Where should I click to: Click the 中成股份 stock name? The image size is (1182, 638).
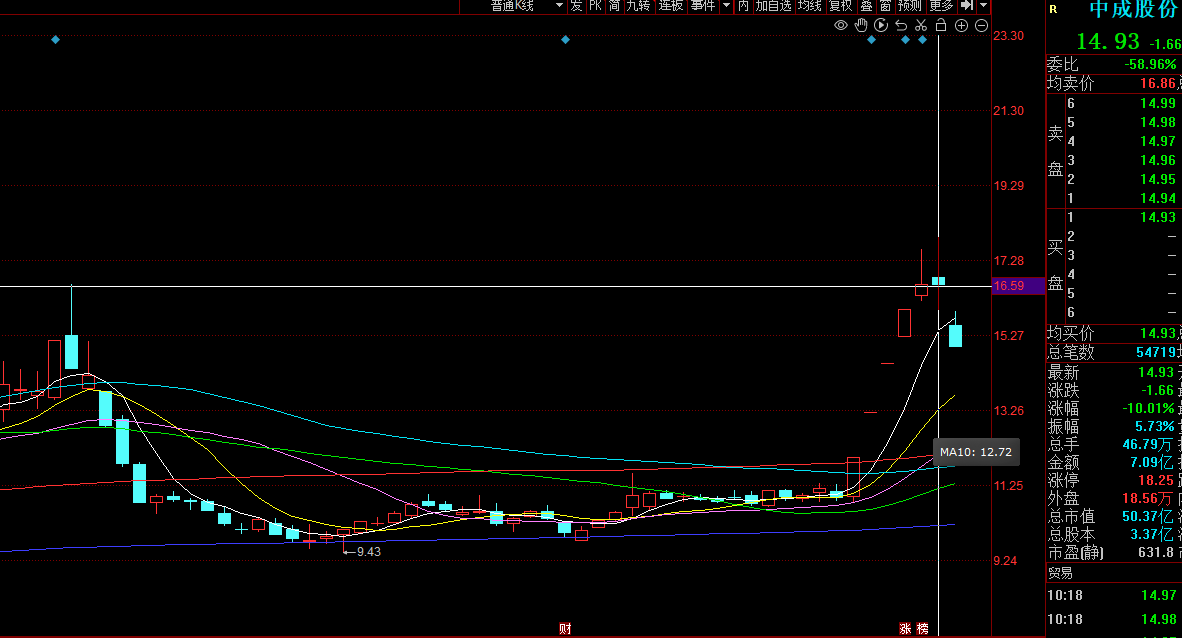[1134, 9]
